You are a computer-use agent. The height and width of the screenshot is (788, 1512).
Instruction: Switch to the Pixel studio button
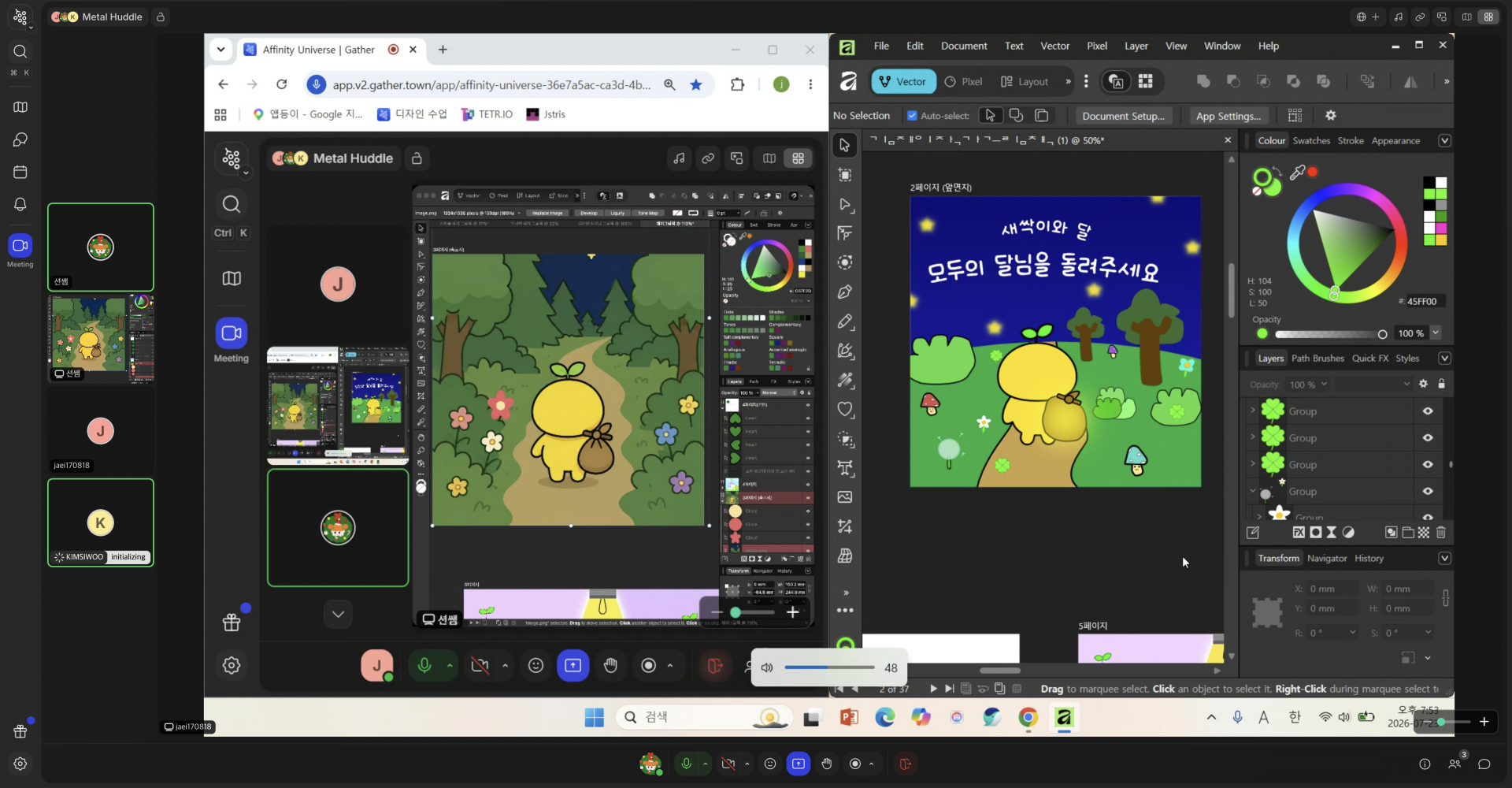963,81
